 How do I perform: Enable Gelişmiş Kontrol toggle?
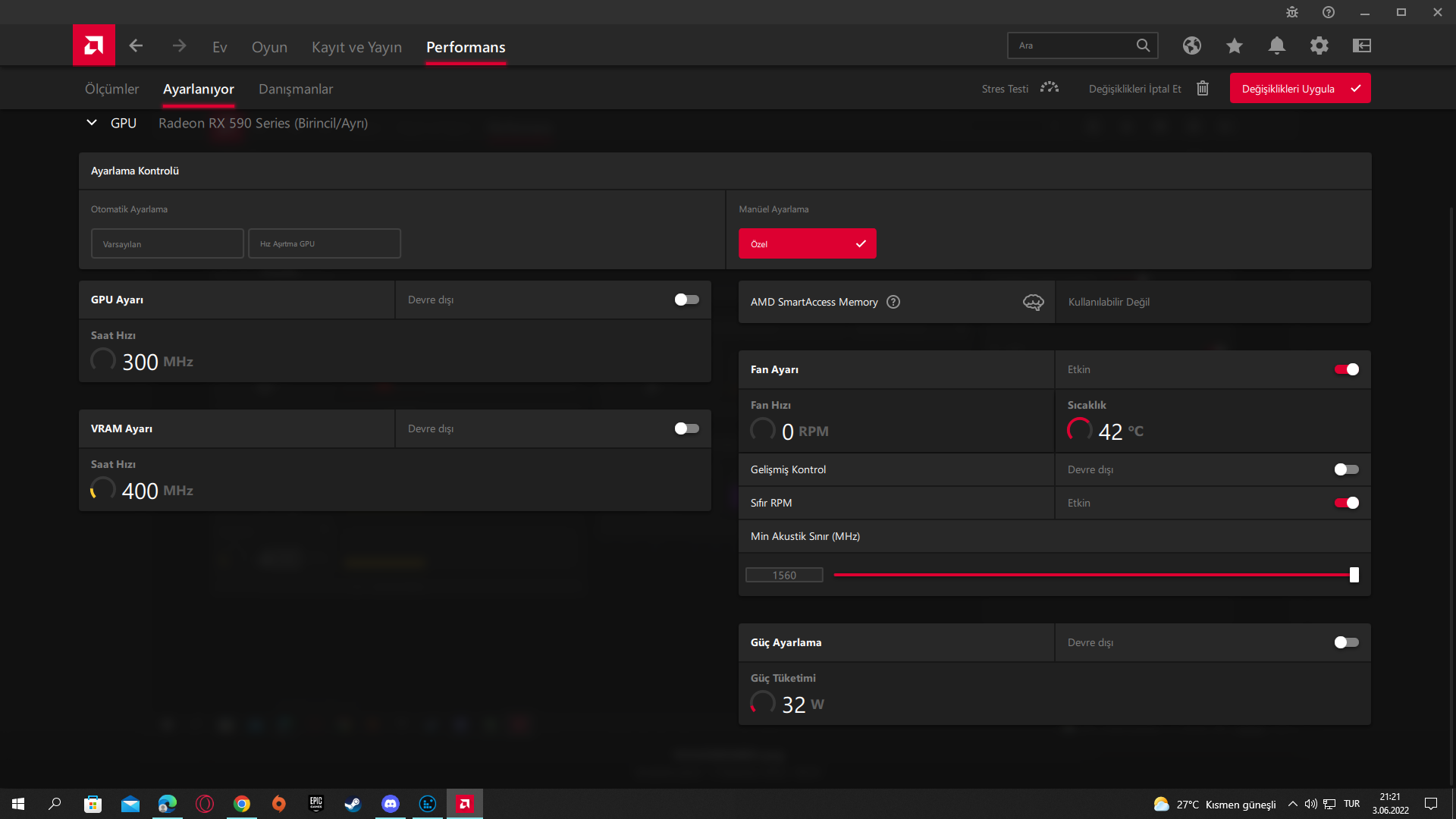[1347, 469]
